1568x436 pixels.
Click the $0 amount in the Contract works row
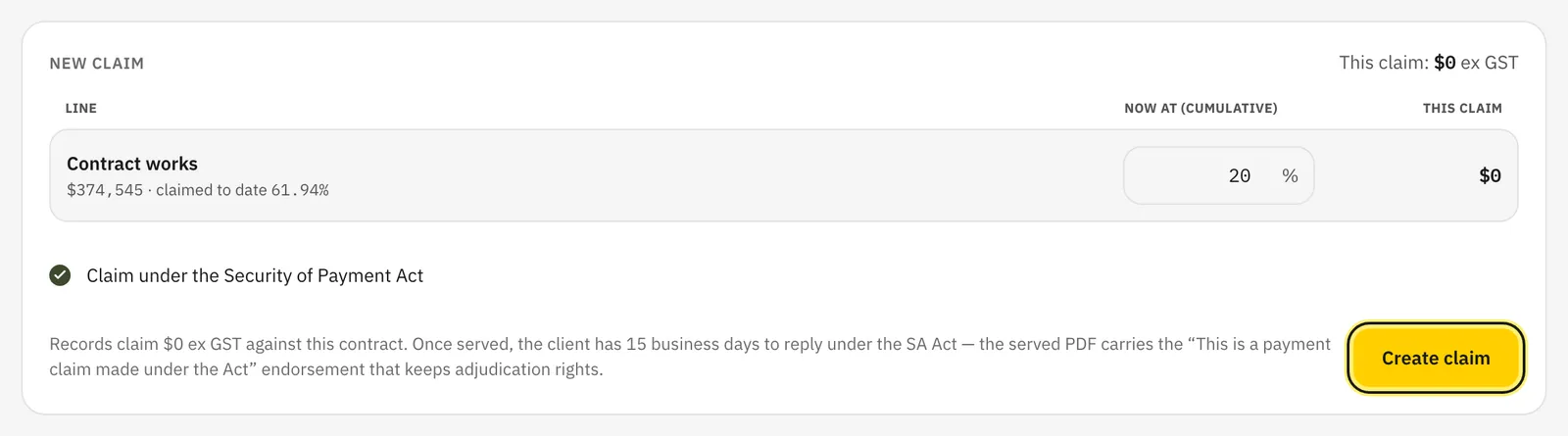point(1490,175)
